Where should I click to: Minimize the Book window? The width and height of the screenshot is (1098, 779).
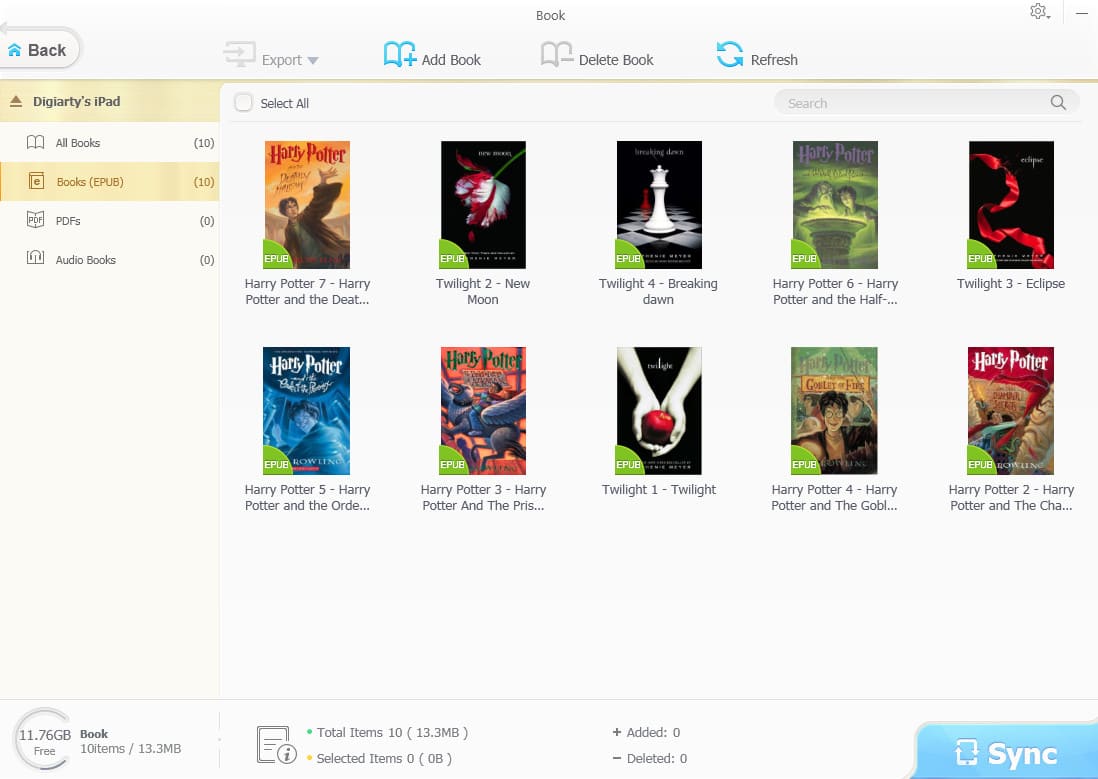click(1081, 13)
